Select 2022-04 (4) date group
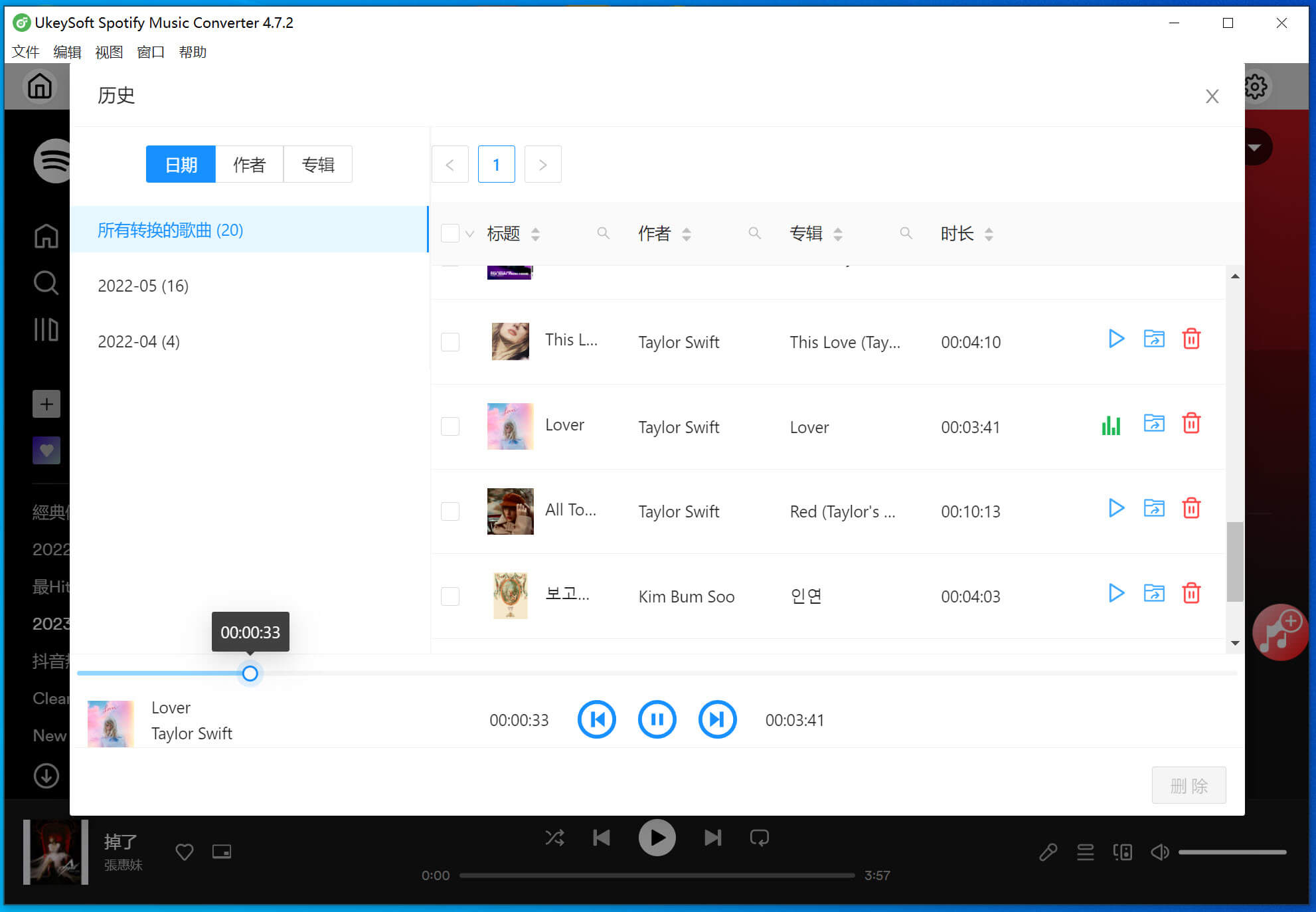1316x912 pixels. pos(249,341)
